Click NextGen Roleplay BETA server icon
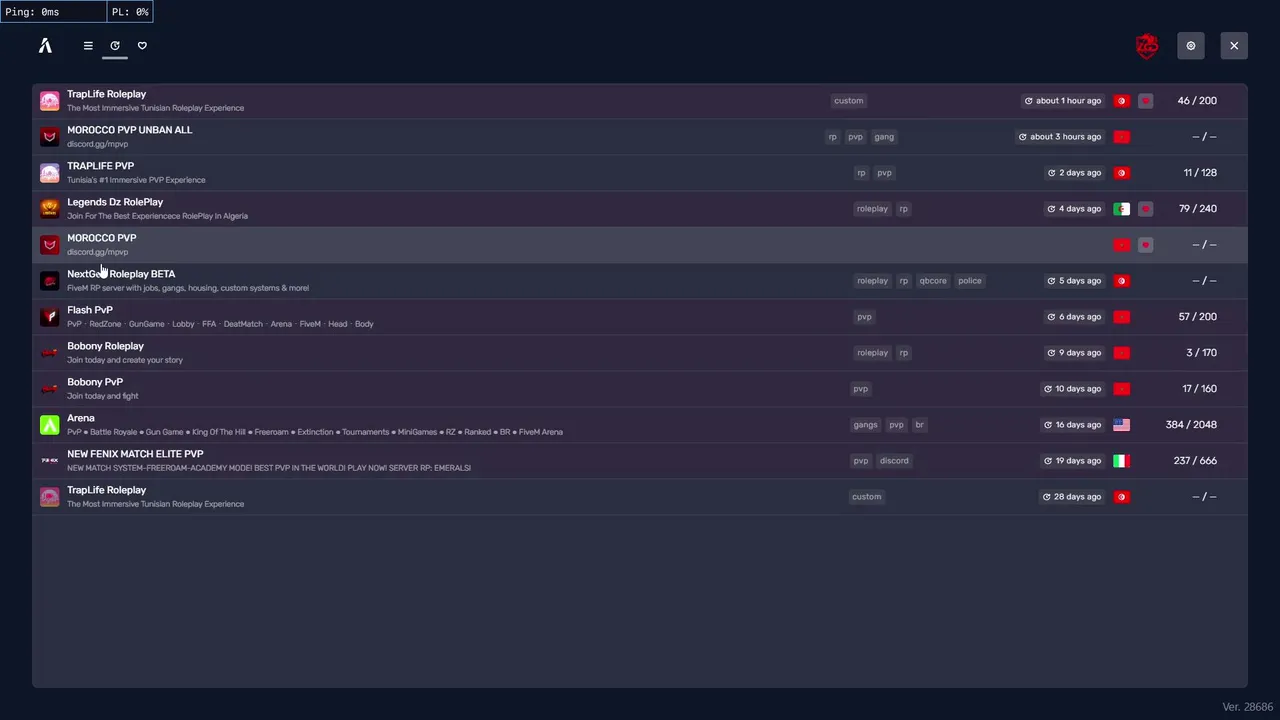 pyautogui.click(x=50, y=281)
